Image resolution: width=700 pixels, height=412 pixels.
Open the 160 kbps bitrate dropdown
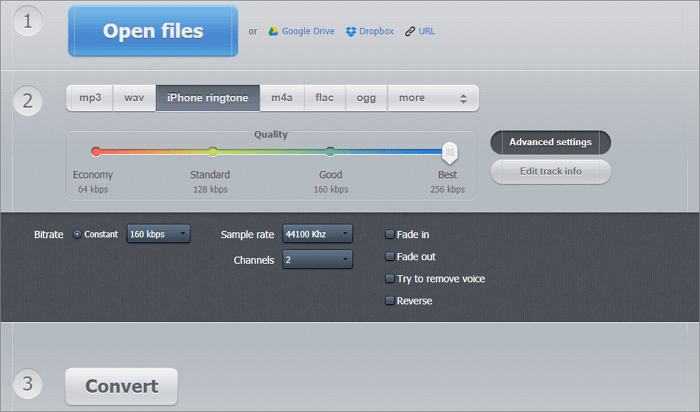point(158,235)
